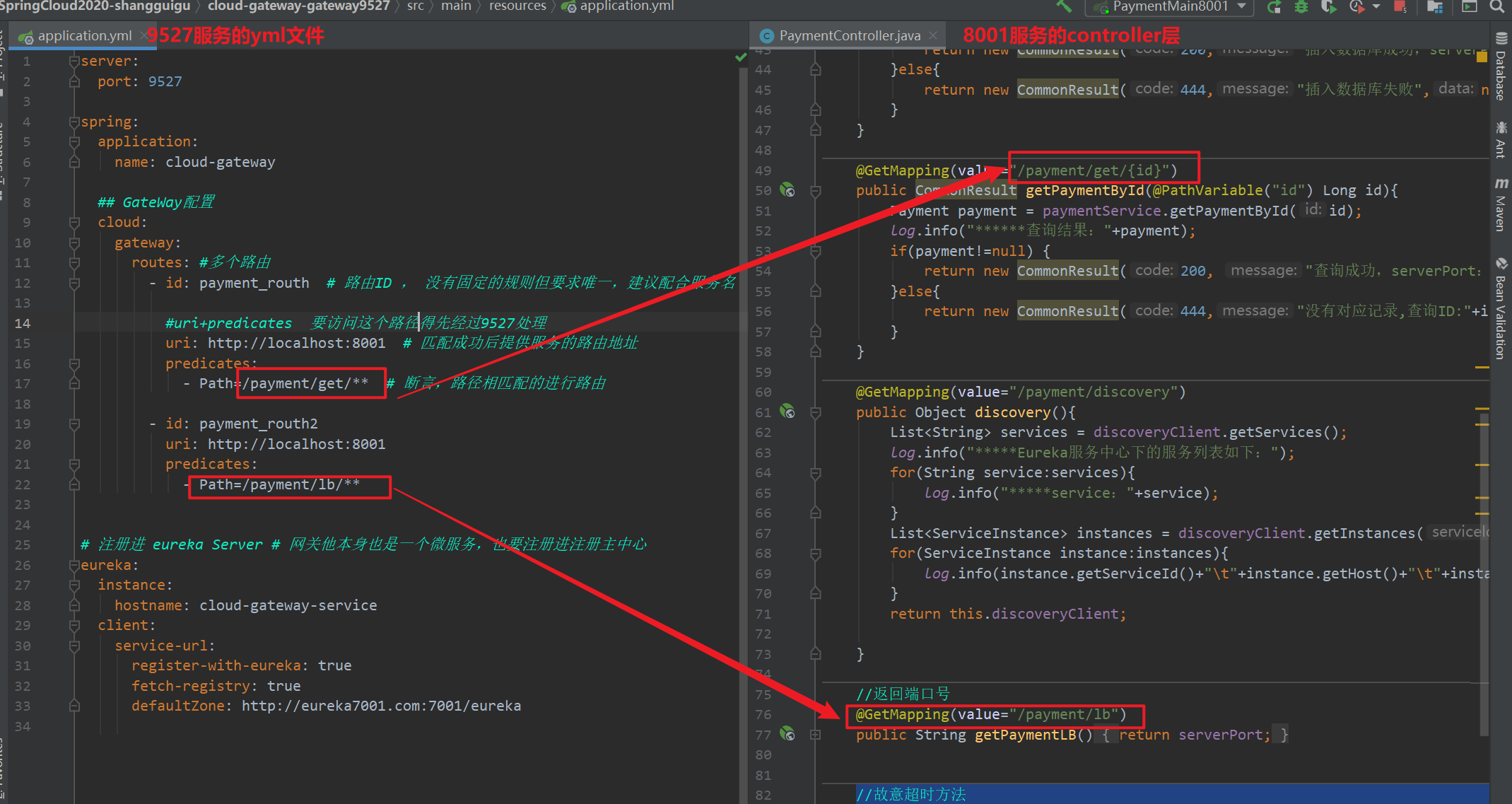
Task: Collapse the discovery method at line 61
Action: 815,412
